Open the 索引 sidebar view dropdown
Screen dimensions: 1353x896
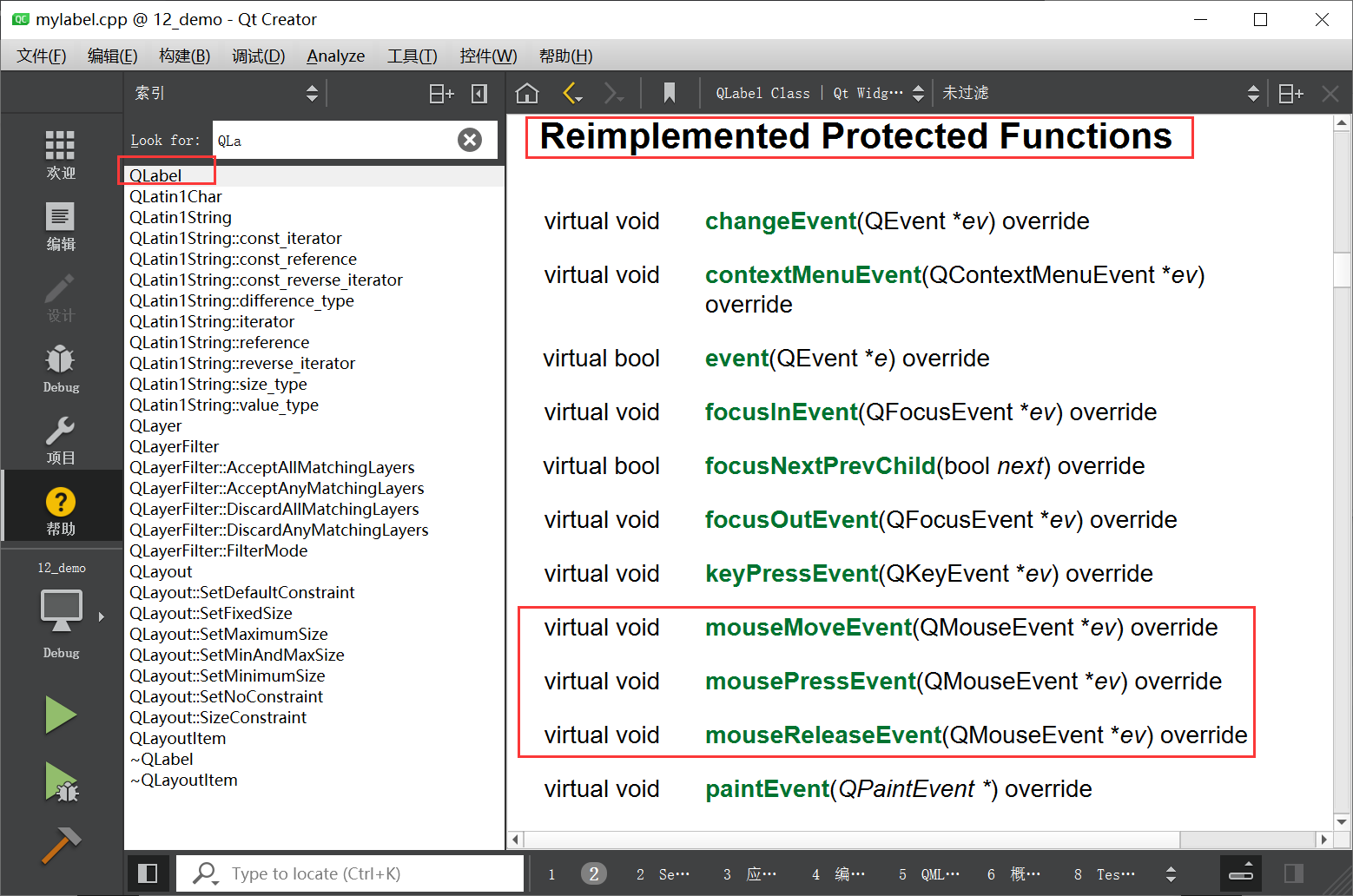(x=226, y=93)
